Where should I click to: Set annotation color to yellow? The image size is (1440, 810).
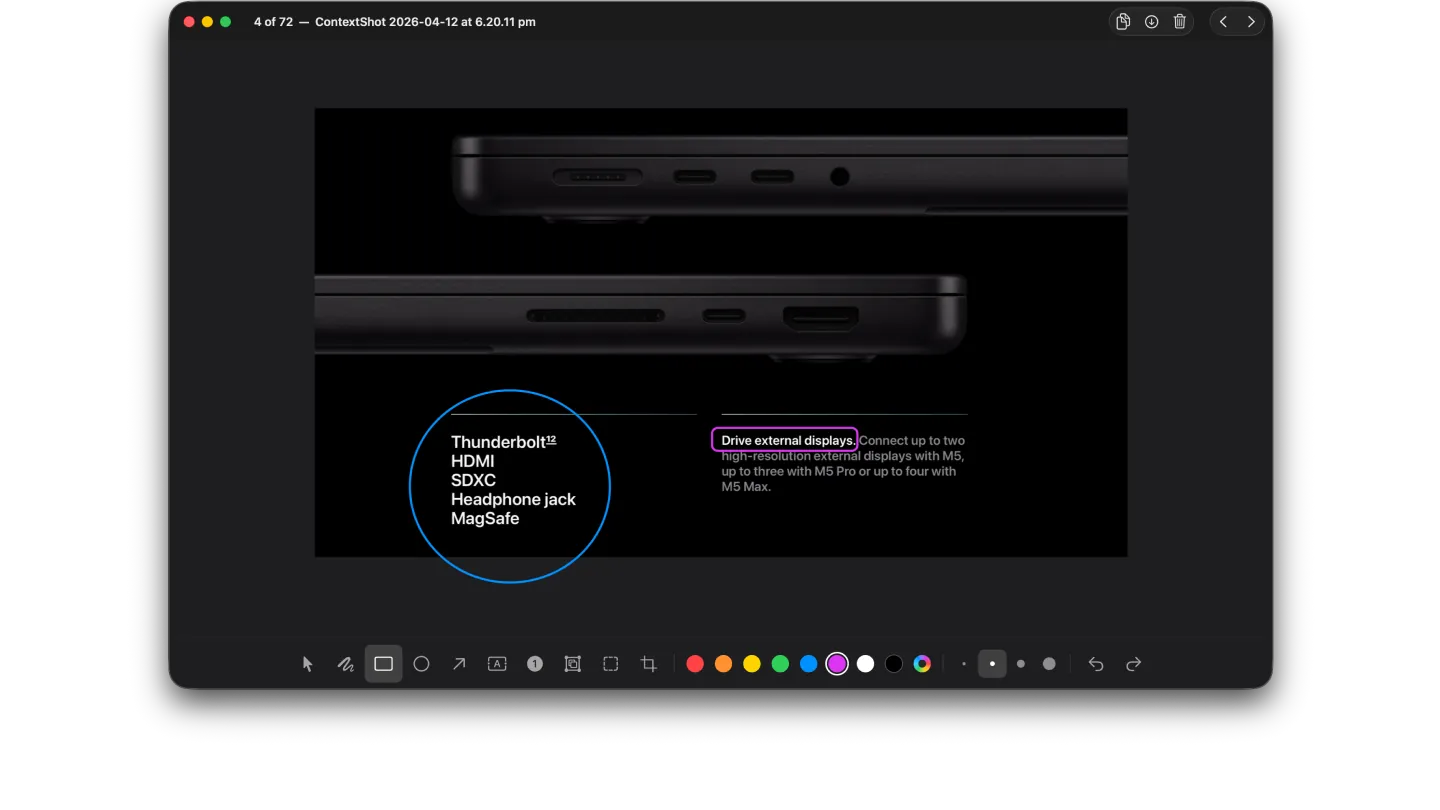[x=752, y=664]
